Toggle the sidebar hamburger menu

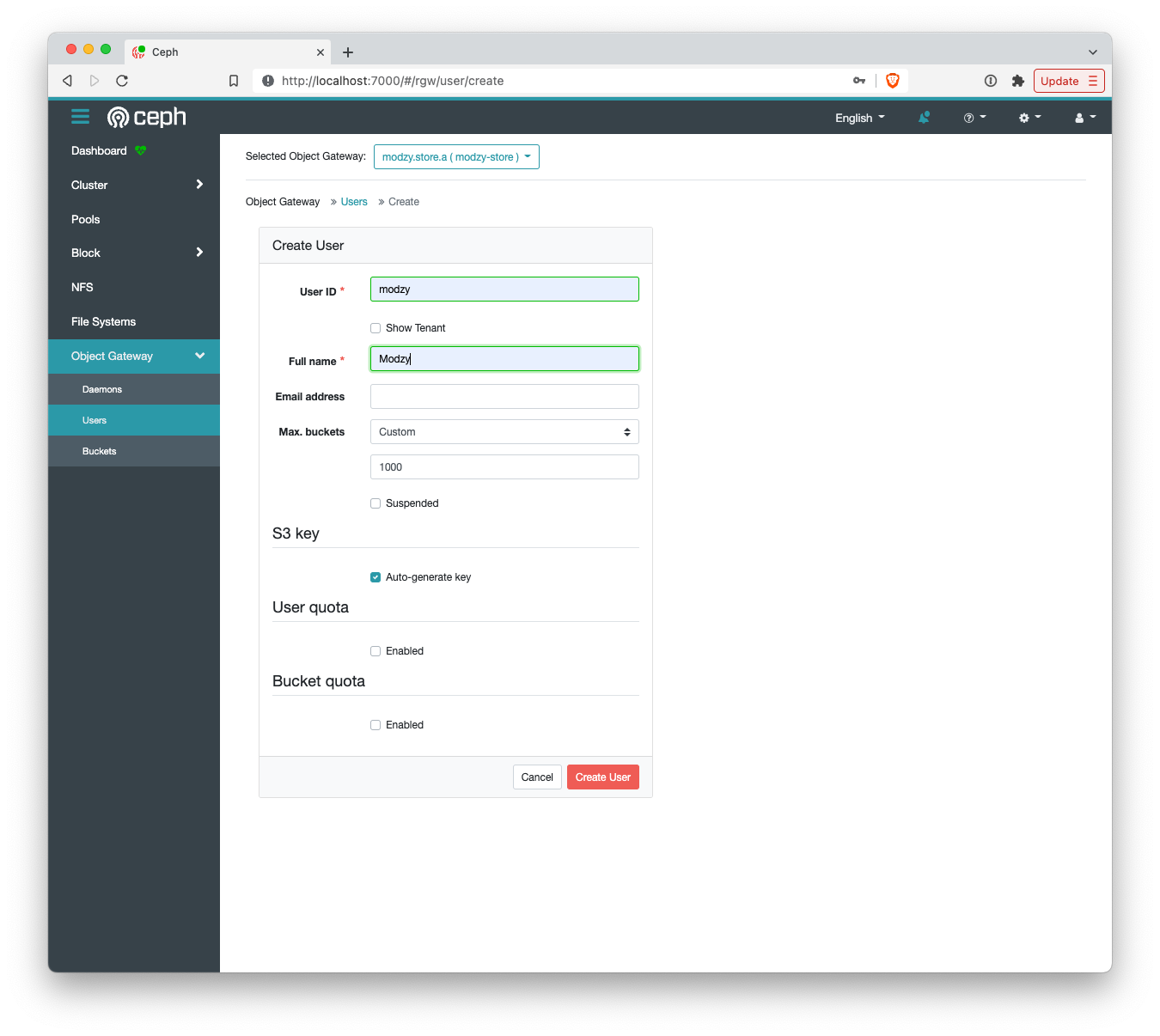click(x=80, y=117)
